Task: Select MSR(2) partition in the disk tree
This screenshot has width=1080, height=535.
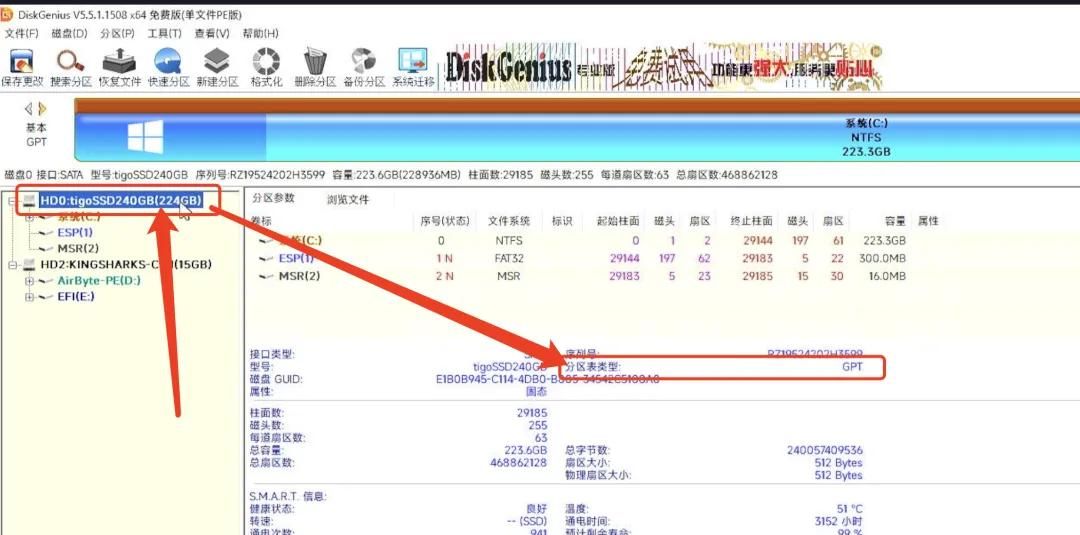Action: click(x=78, y=249)
